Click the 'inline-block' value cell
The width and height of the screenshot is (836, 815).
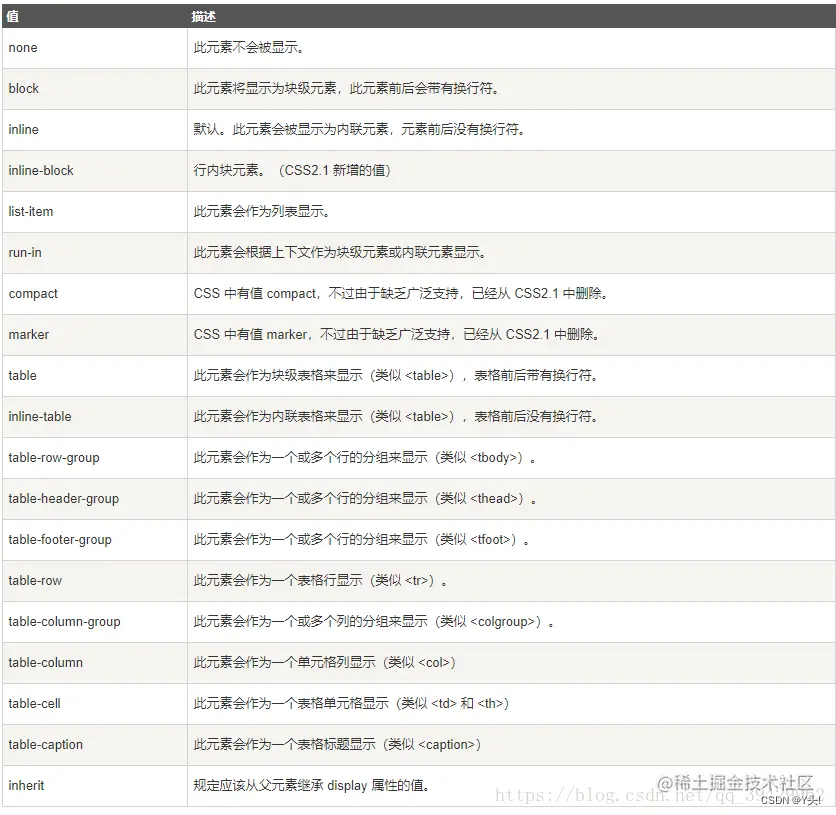95,171
